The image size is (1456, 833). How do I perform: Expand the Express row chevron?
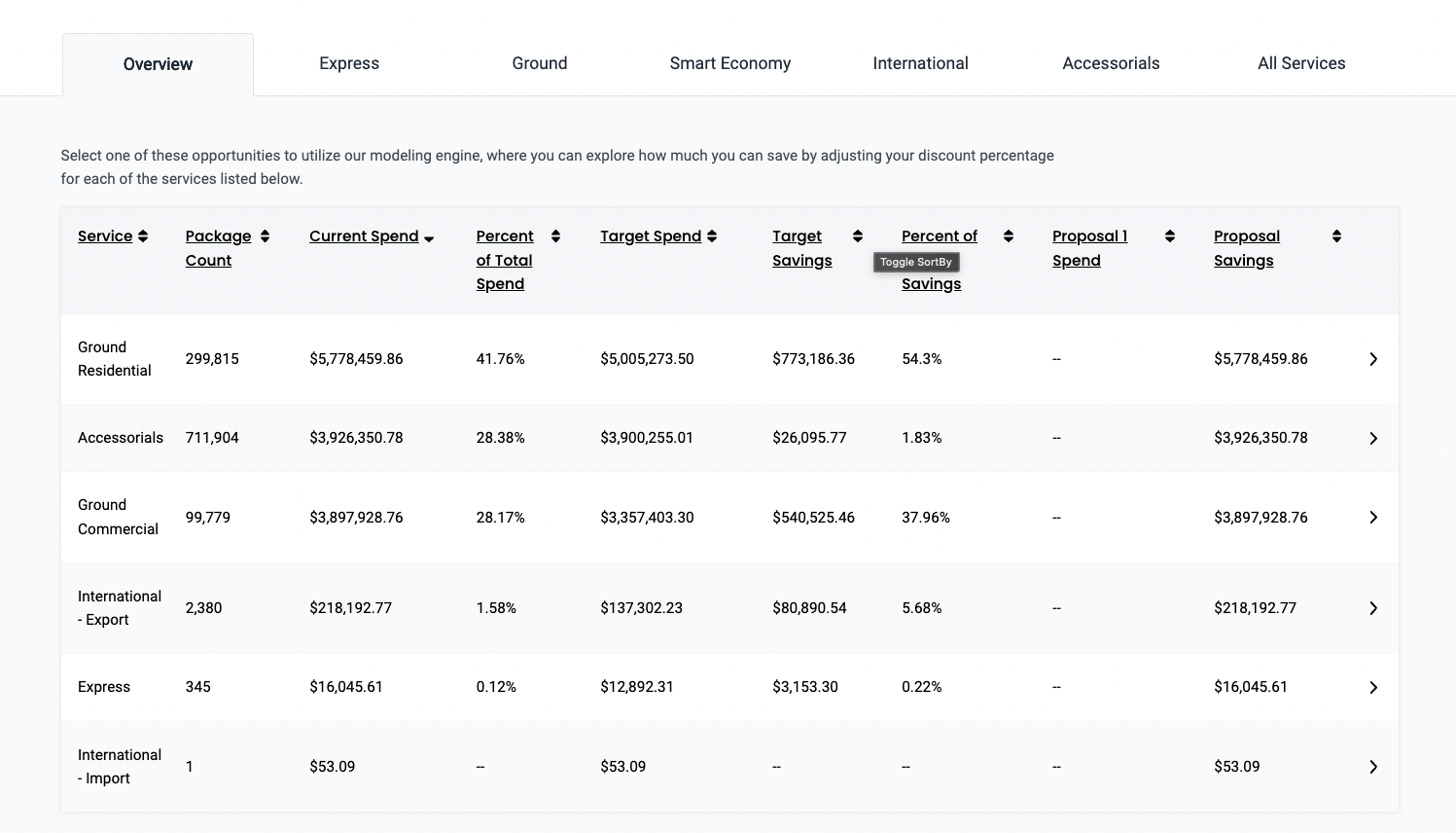[x=1373, y=687]
